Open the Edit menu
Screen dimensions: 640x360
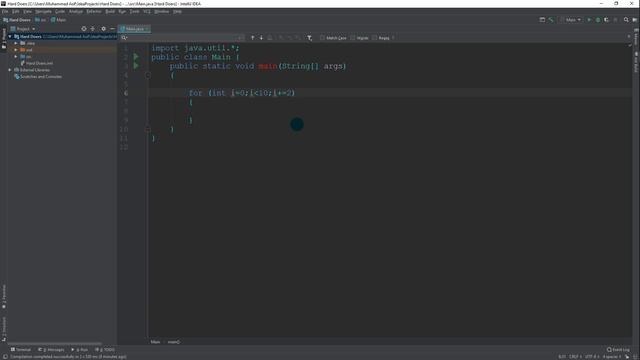[x=16, y=11]
